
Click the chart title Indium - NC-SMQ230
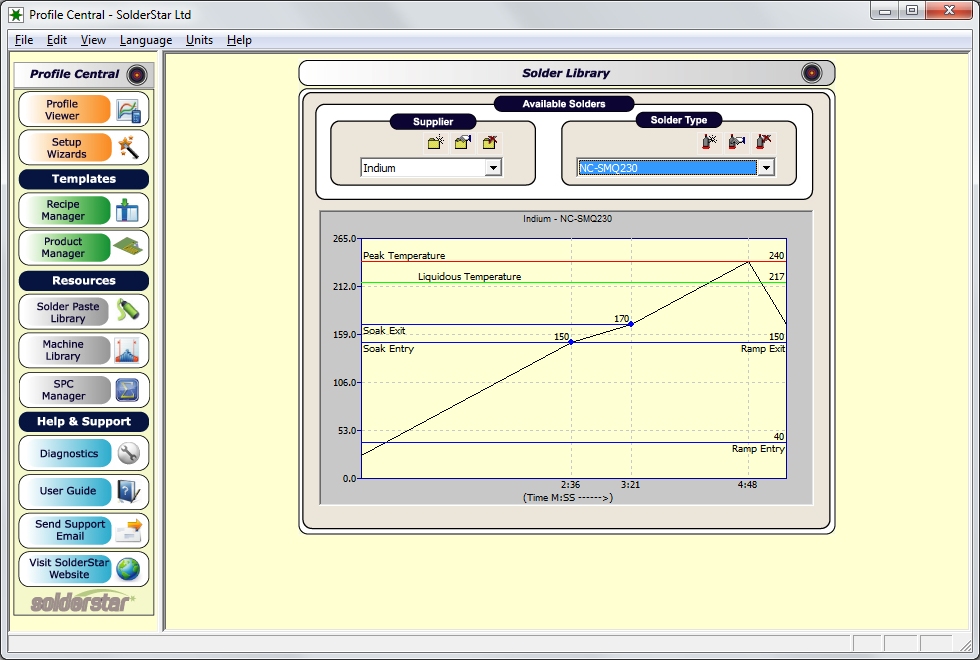click(568, 219)
